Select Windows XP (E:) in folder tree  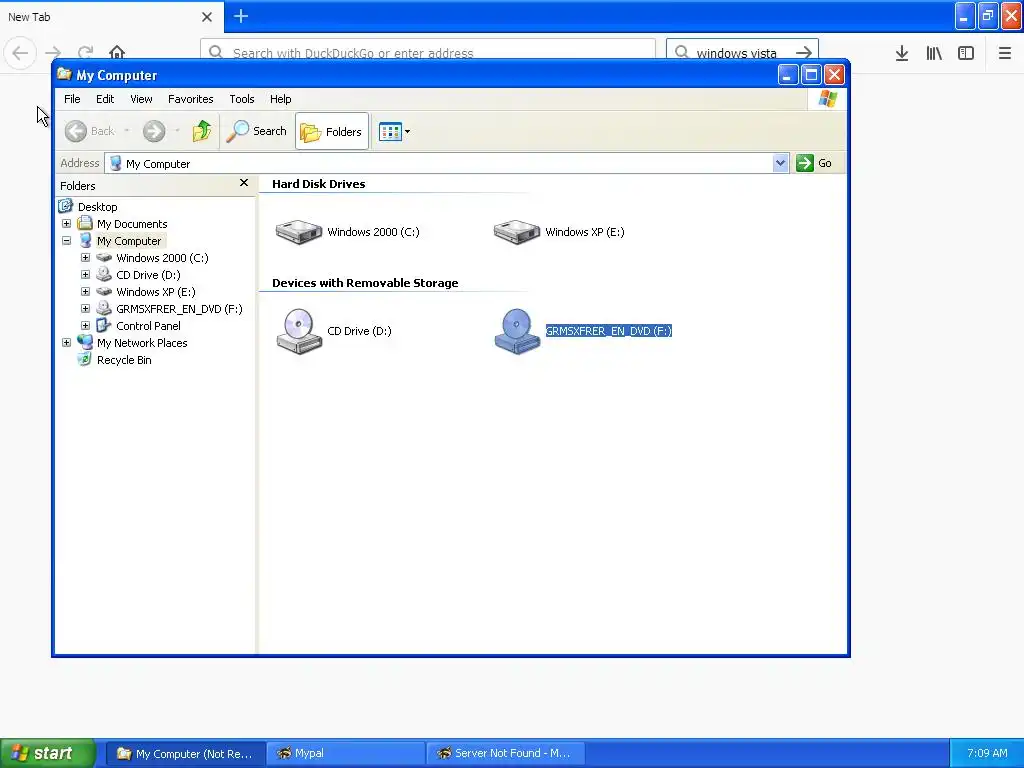[x=155, y=292]
